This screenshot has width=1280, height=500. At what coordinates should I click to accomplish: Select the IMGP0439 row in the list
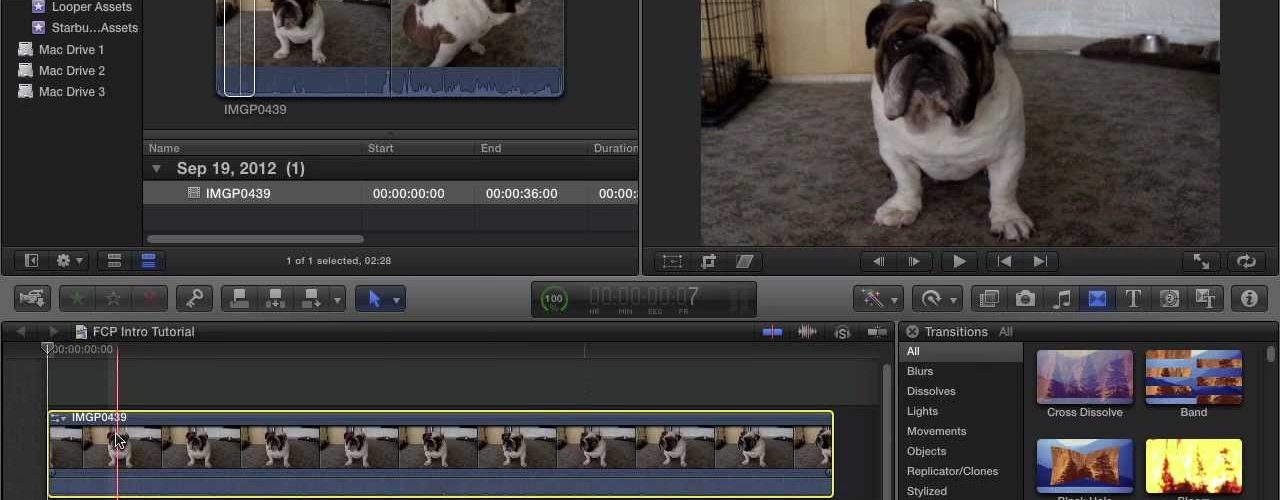point(390,193)
